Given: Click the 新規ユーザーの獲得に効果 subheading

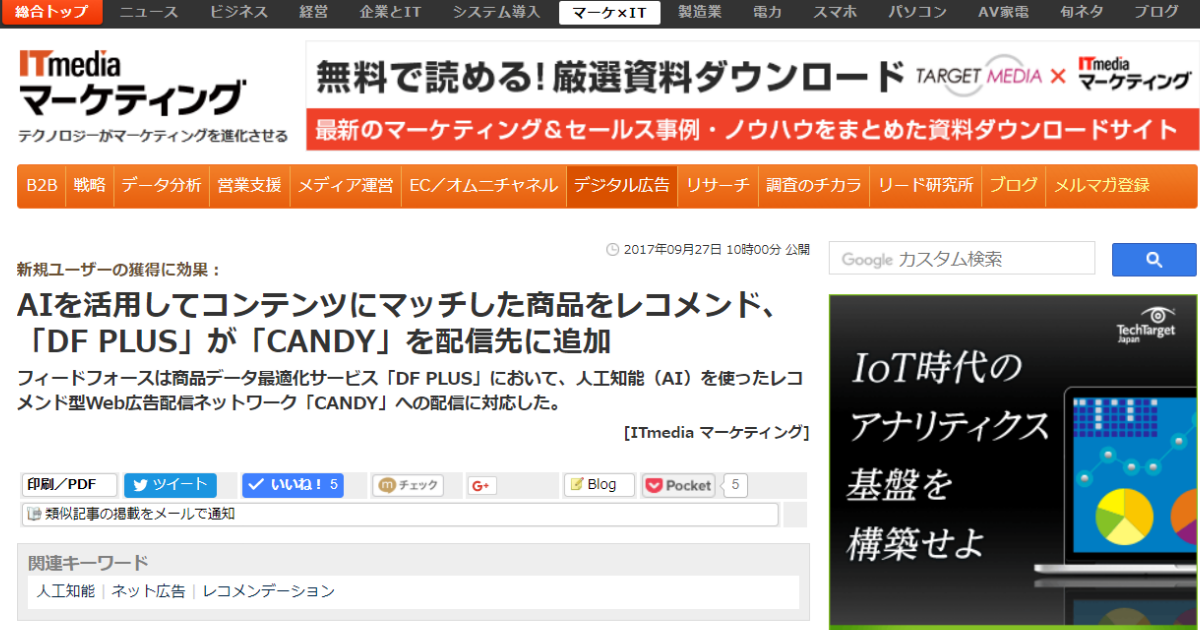Looking at the screenshot, I should click(x=119, y=269).
